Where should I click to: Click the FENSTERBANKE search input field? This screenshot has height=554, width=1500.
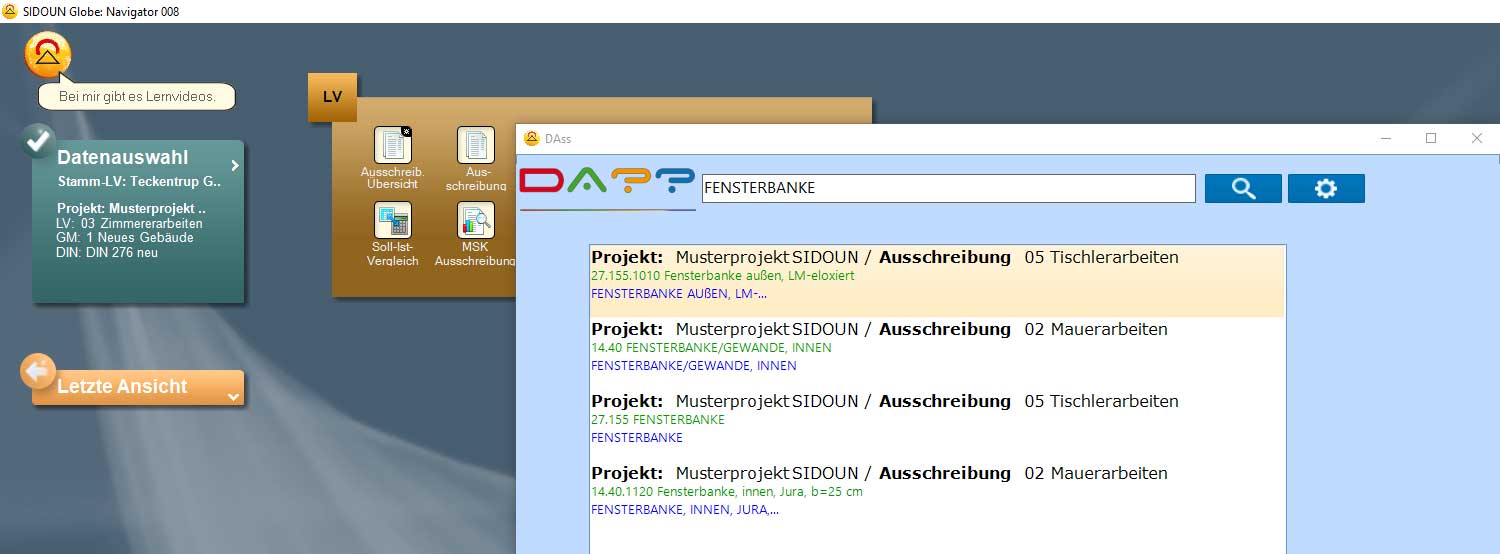(x=948, y=188)
